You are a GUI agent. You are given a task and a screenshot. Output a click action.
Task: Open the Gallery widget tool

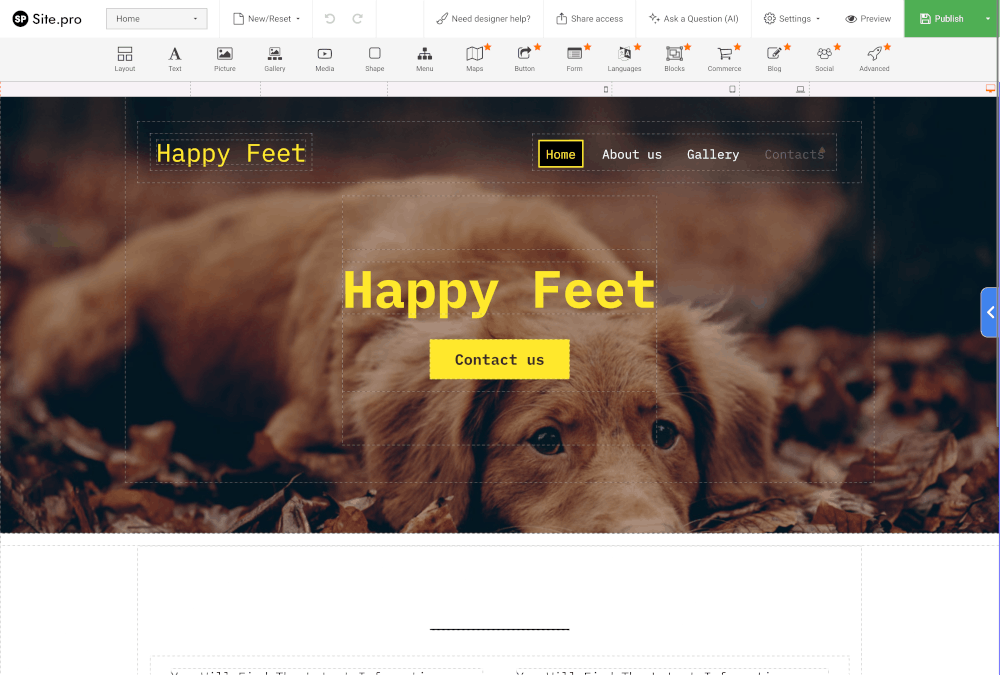click(274, 58)
